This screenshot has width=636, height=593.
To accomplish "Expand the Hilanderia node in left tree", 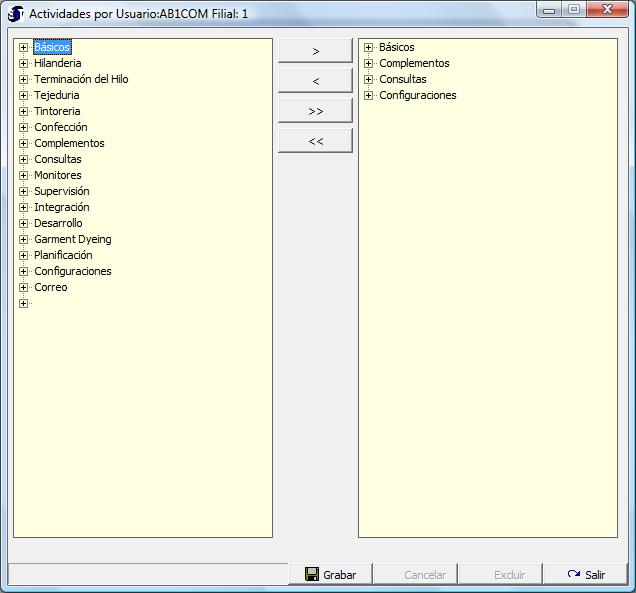I will pos(24,63).
